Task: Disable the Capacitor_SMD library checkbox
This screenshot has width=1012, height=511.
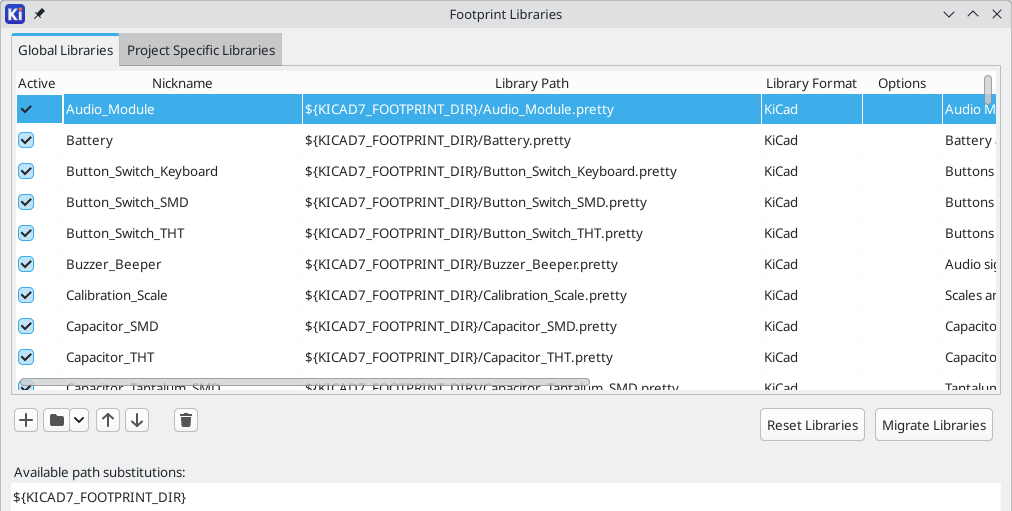Action: click(x=26, y=326)
